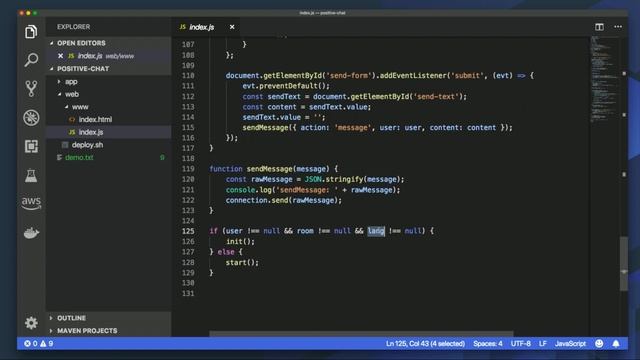
Task: Select the index.js editor tab
Action: coord(207,27)
